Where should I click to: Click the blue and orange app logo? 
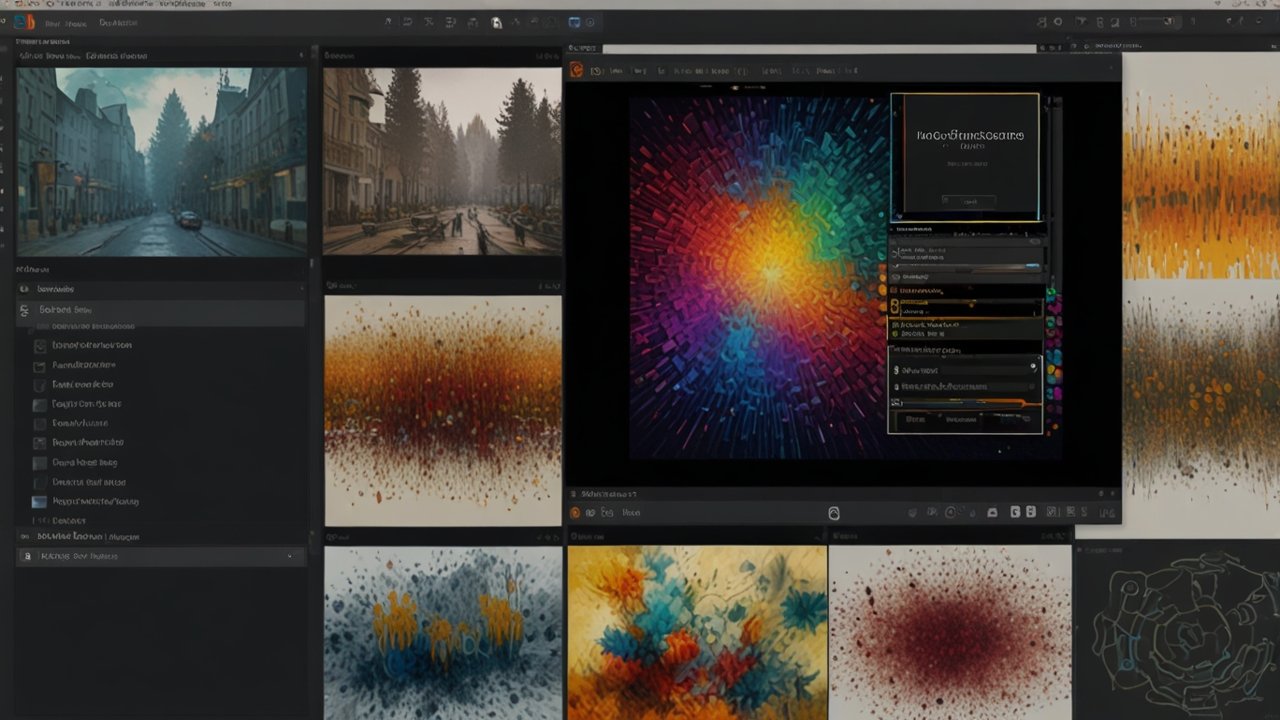coord(24,22)
